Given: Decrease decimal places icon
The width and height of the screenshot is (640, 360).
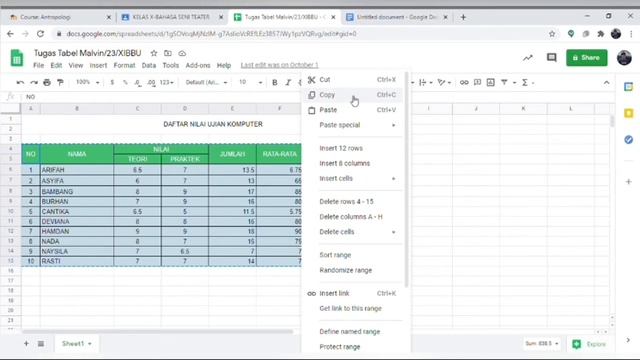Looking at the screenshot, I should (x=138, y=82).
